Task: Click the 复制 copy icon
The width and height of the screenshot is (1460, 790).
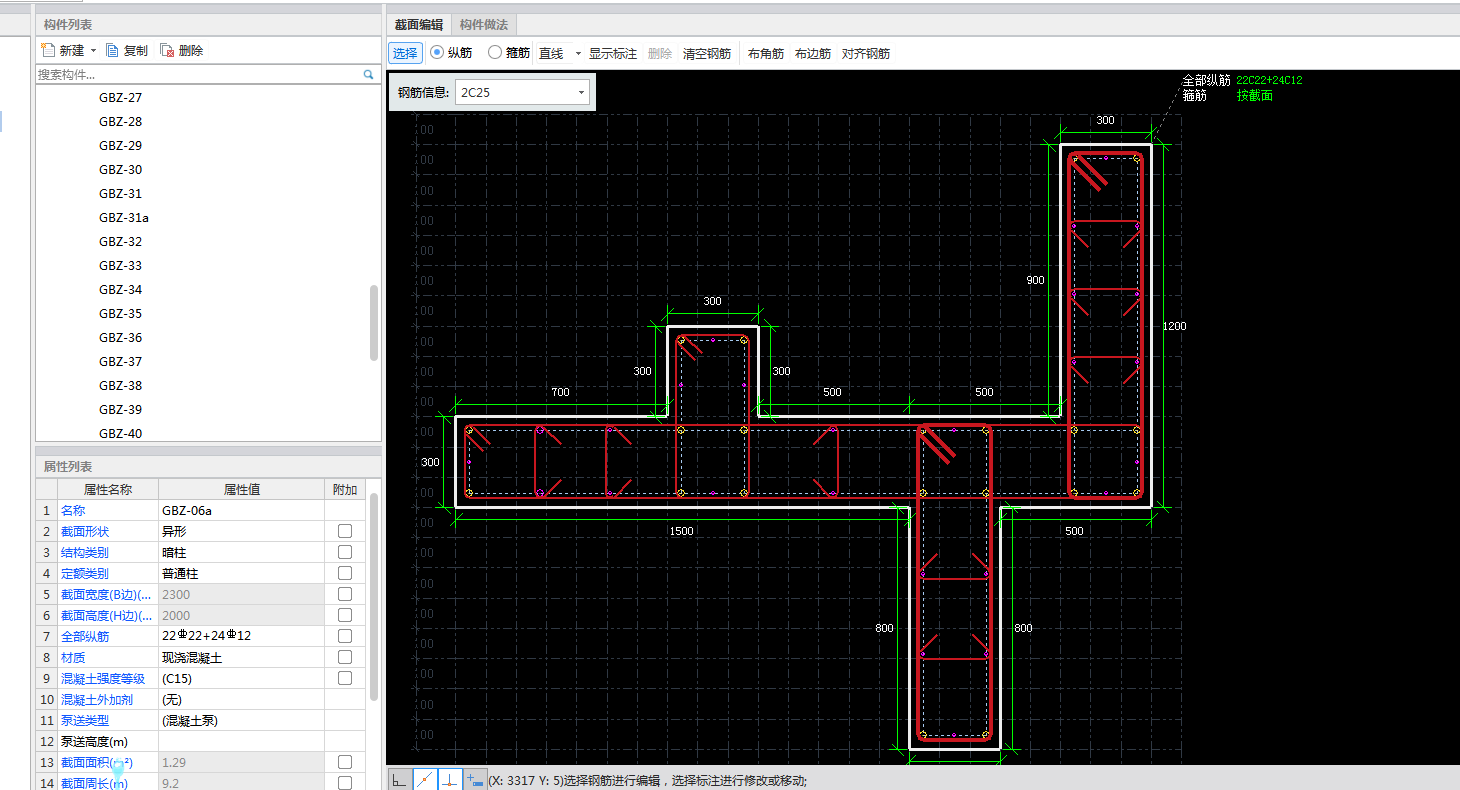Action: (x=113, y=50)
